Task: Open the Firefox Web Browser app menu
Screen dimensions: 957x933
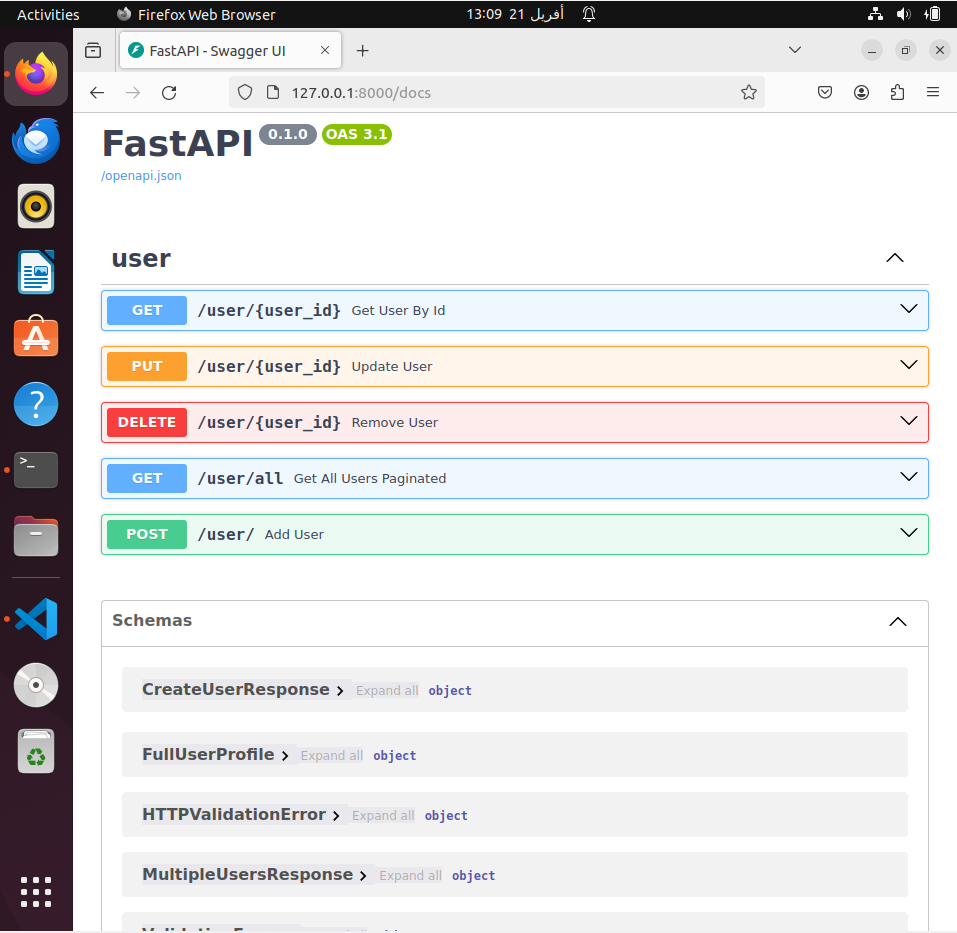Action: point(196,14)
